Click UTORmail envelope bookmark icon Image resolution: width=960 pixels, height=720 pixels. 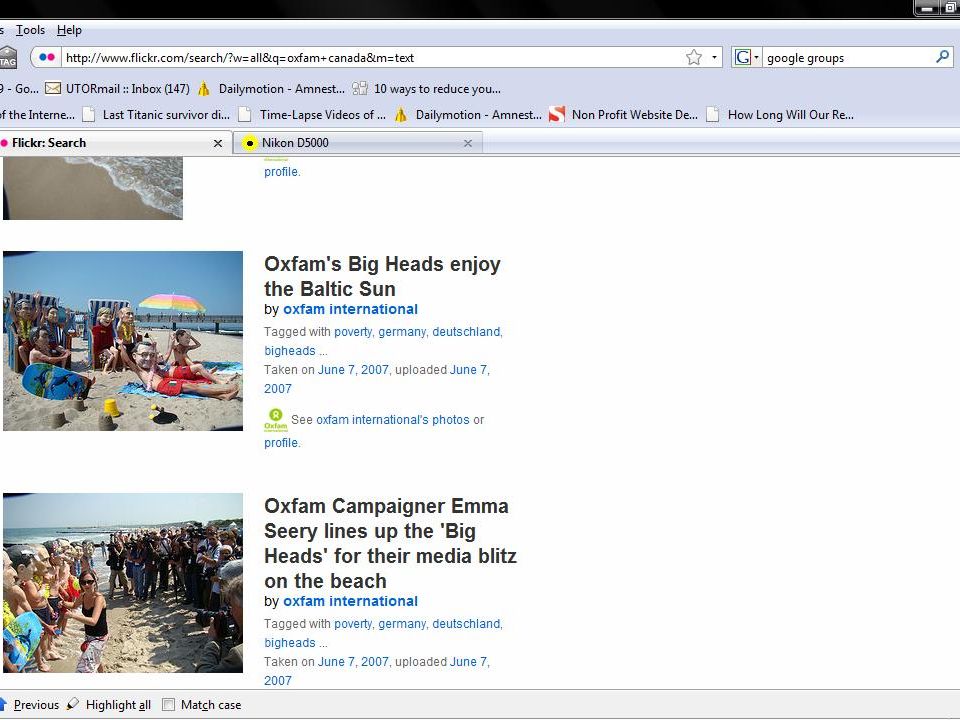click(x=53, y=89)
